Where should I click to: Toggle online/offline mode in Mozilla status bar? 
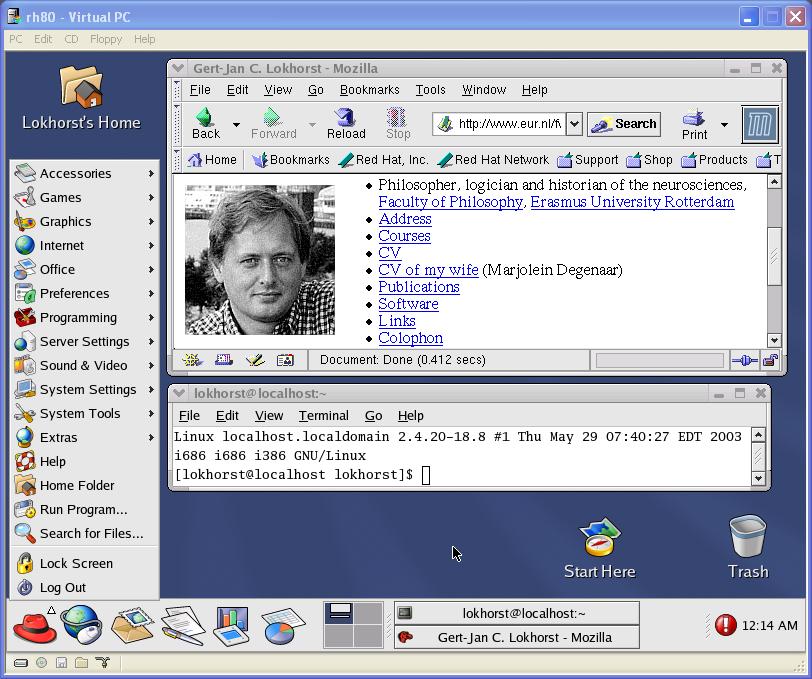click(745, 360)
